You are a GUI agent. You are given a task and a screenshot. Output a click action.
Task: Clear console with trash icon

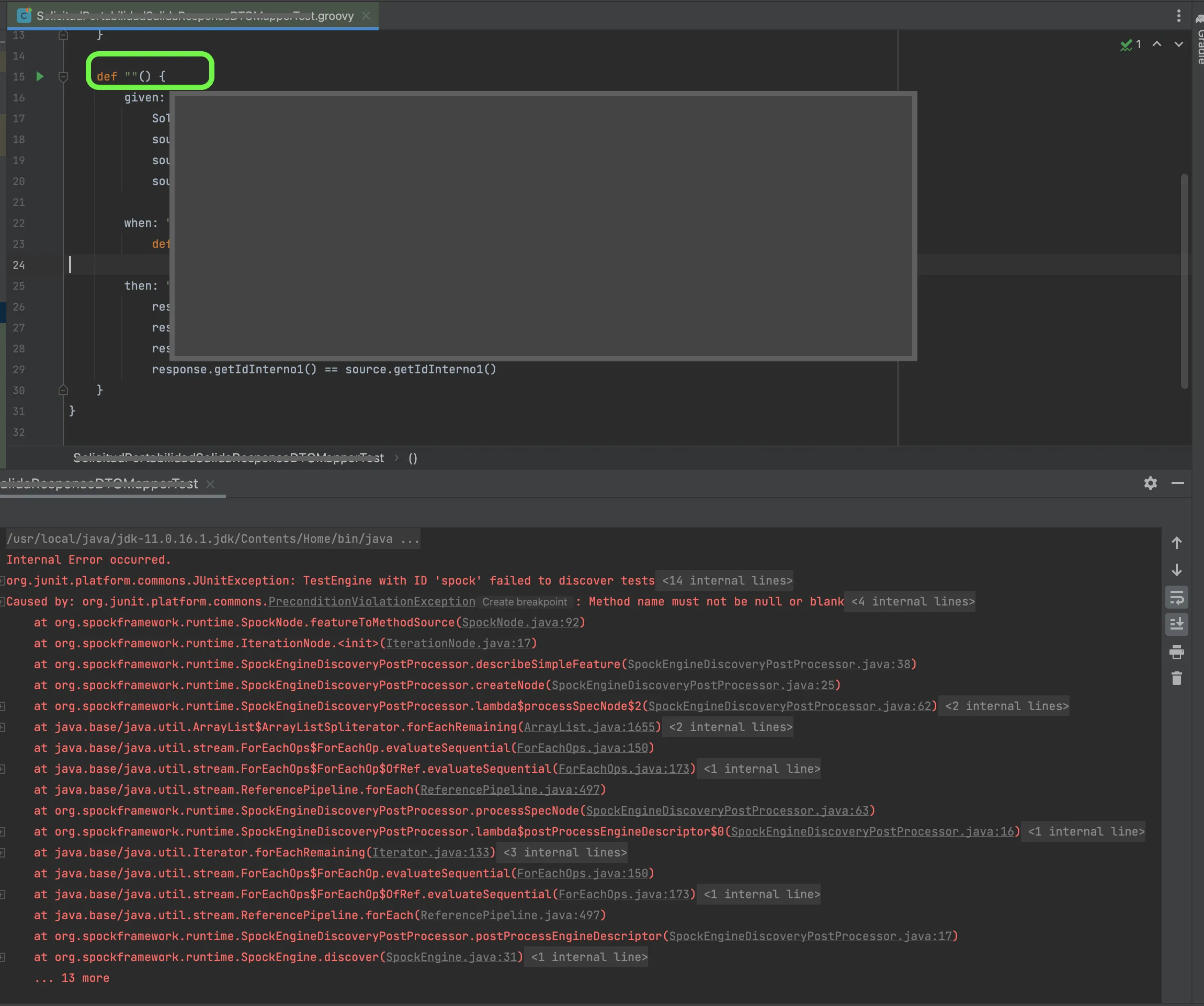coord(1176,679)
